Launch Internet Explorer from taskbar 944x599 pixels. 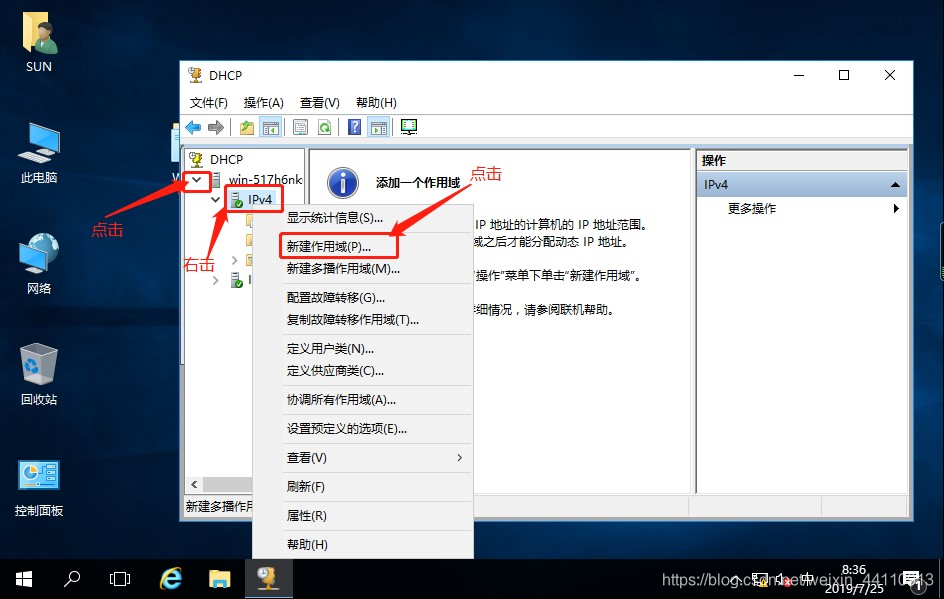click(171, 580)
